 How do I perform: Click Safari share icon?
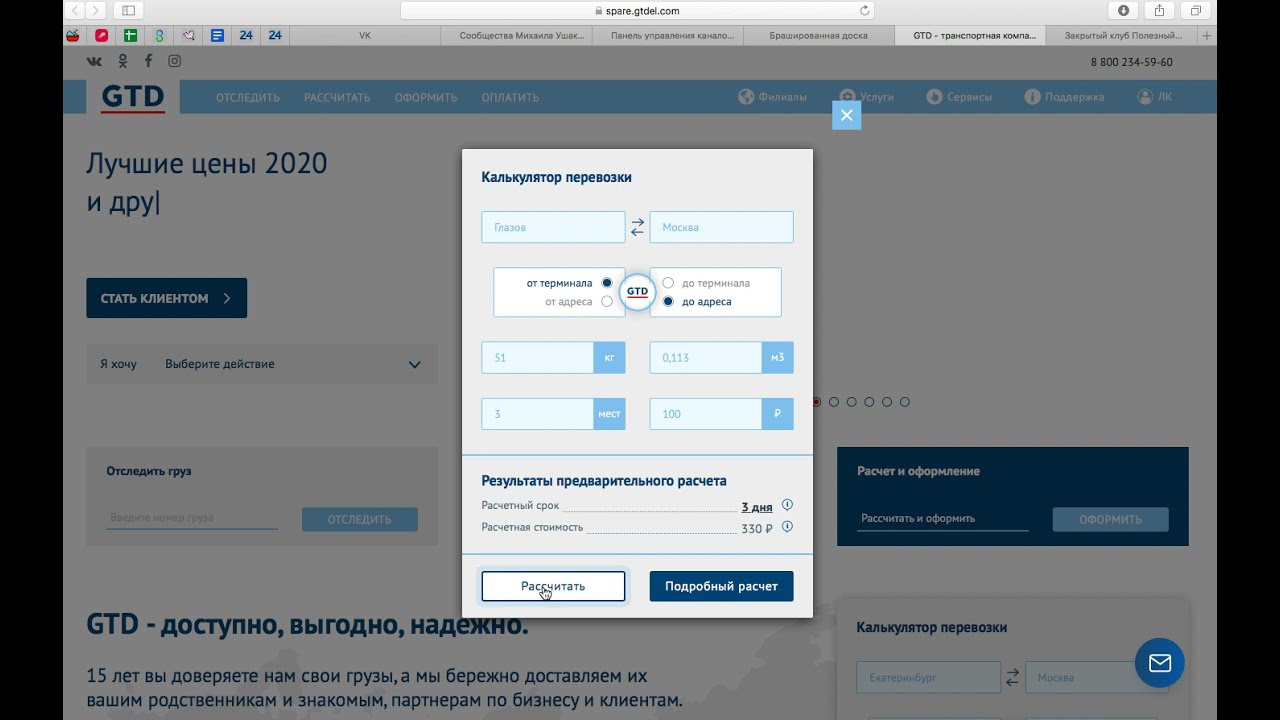1159,11
